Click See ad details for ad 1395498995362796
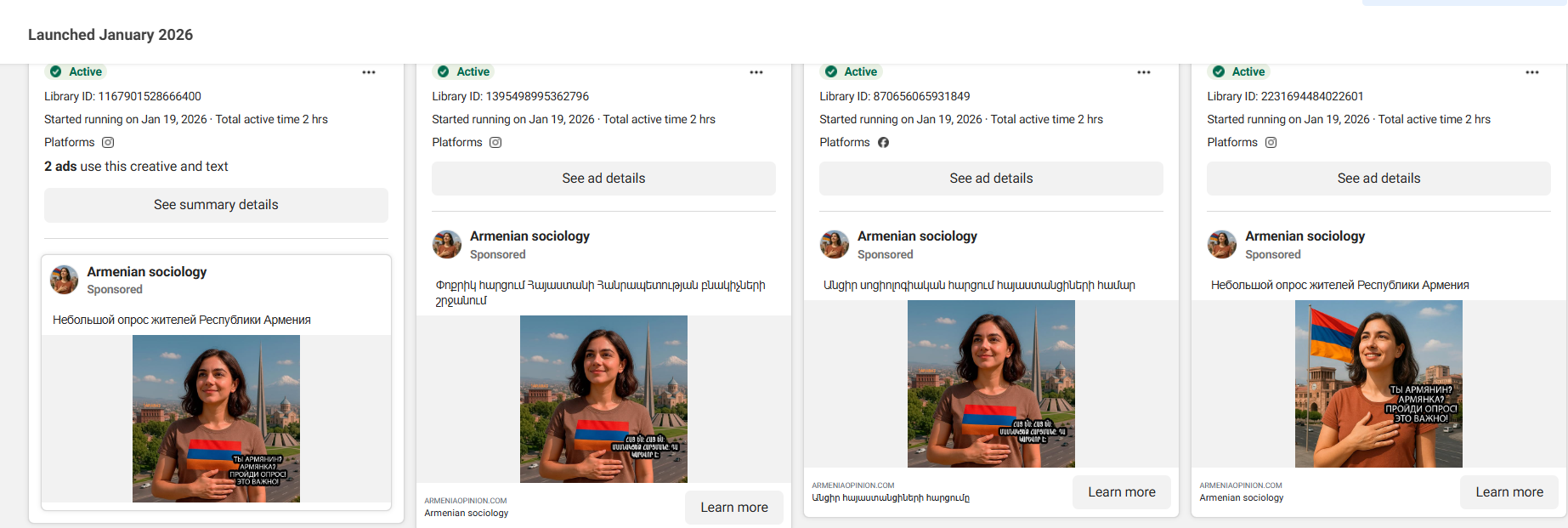1568x528 pixels. 603,179
